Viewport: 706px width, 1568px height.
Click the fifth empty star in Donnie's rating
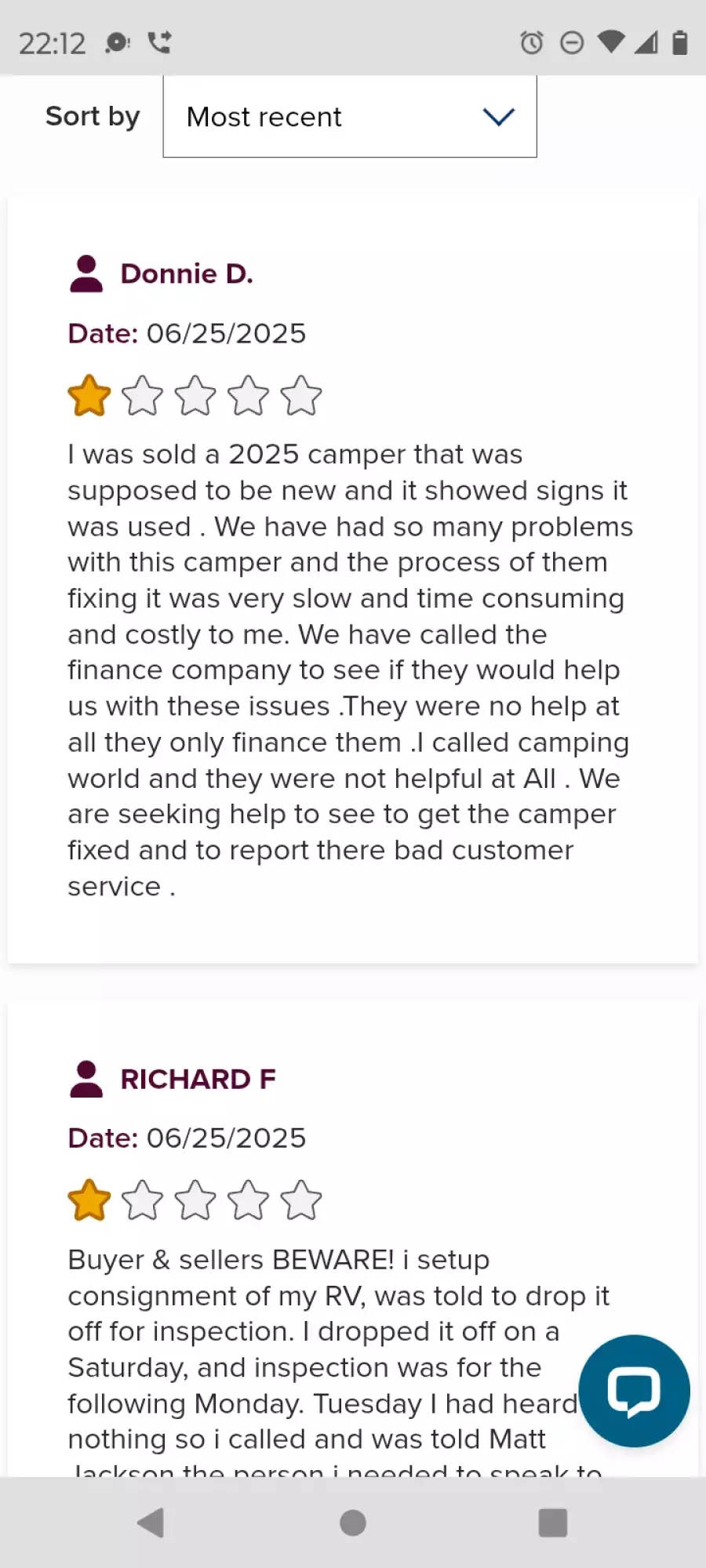[301, 395]
